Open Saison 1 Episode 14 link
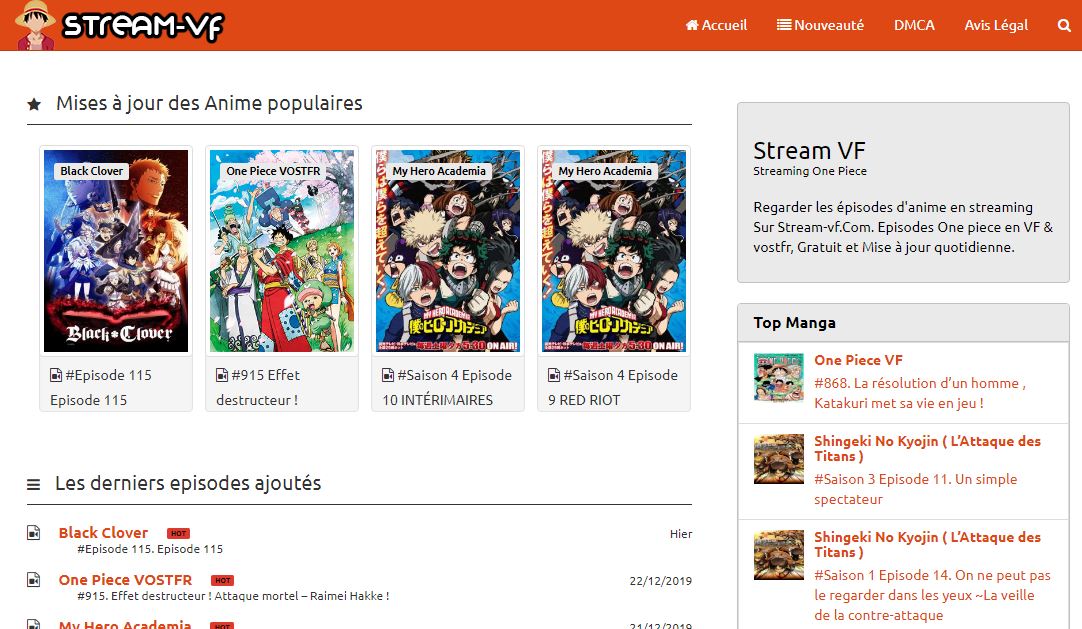1082x629 pixels. click(x=932, y=595)
